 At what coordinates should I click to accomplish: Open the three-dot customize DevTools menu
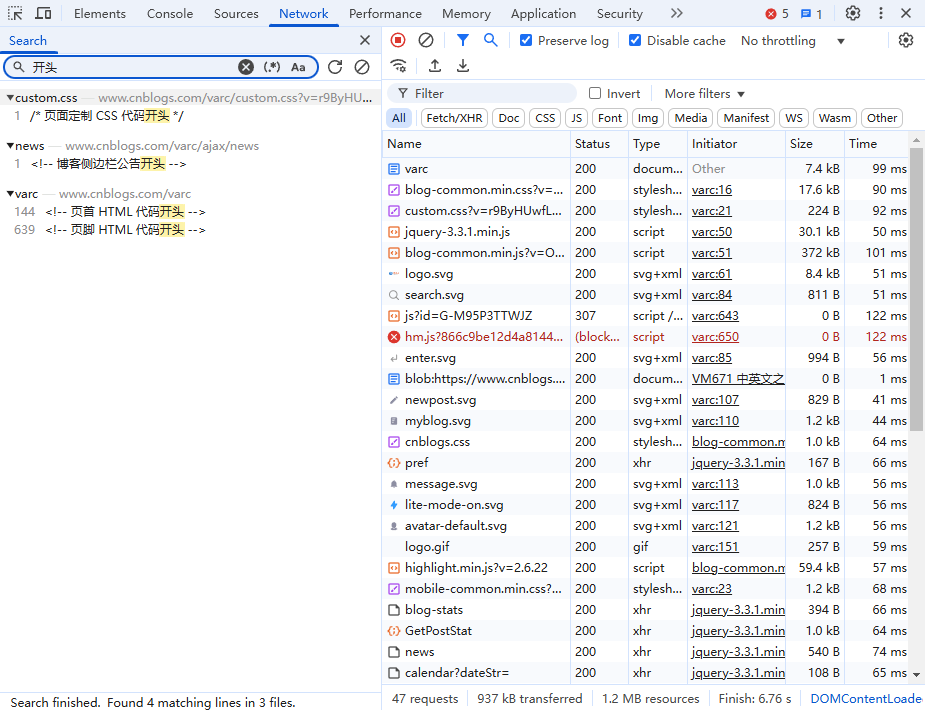pos(881,13)
